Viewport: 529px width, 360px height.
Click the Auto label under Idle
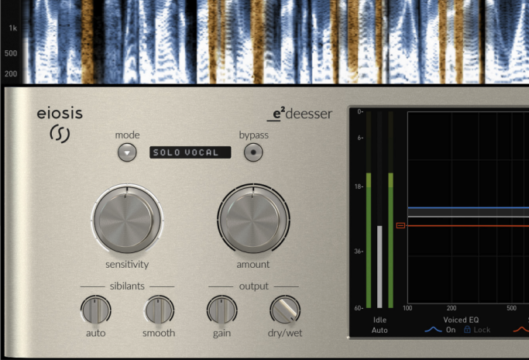380,330
